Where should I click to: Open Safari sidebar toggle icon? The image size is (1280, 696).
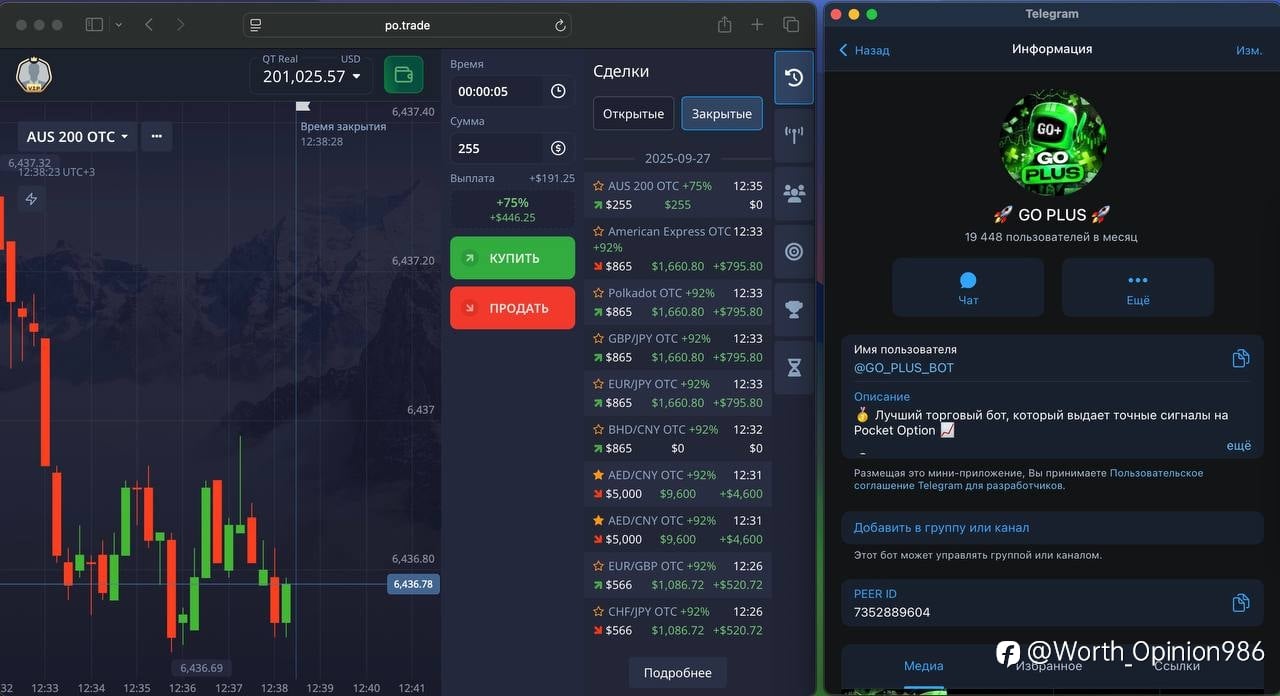point(94,25)
